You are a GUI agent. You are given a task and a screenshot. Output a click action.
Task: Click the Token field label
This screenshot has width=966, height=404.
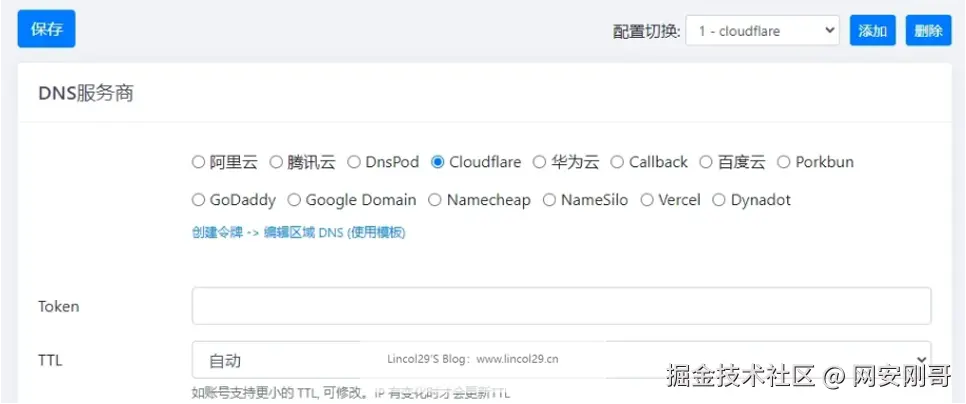(x=59, y=306)
